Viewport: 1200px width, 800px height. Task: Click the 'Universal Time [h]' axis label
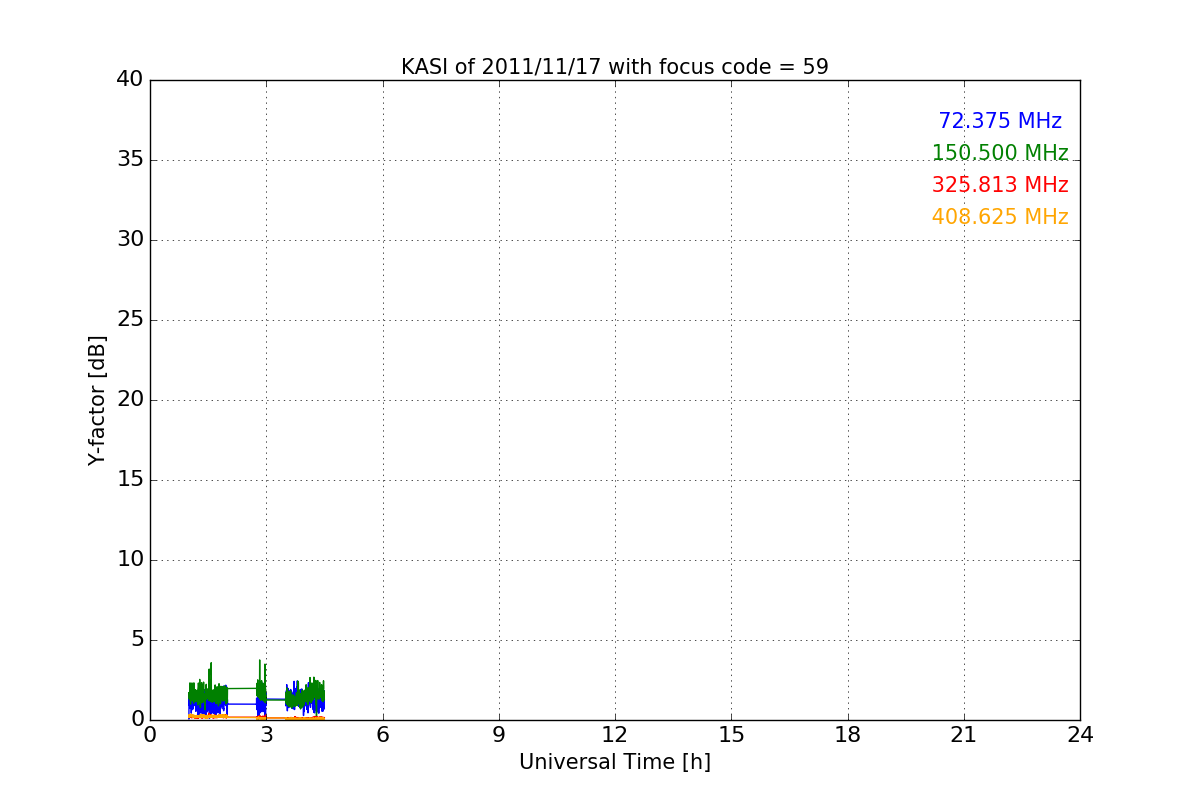[615, 762]
